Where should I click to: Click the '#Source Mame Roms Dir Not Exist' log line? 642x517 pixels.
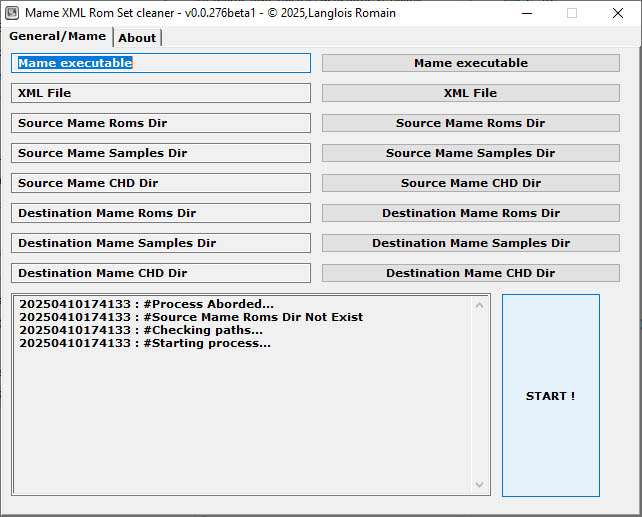pyautogui.click(x=191, y=317)
